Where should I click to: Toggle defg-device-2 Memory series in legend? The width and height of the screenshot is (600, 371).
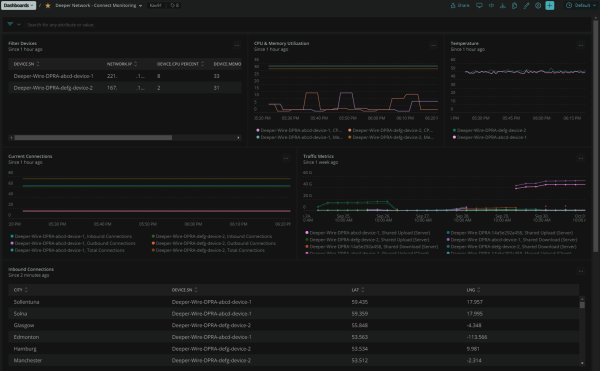[391, 137]
